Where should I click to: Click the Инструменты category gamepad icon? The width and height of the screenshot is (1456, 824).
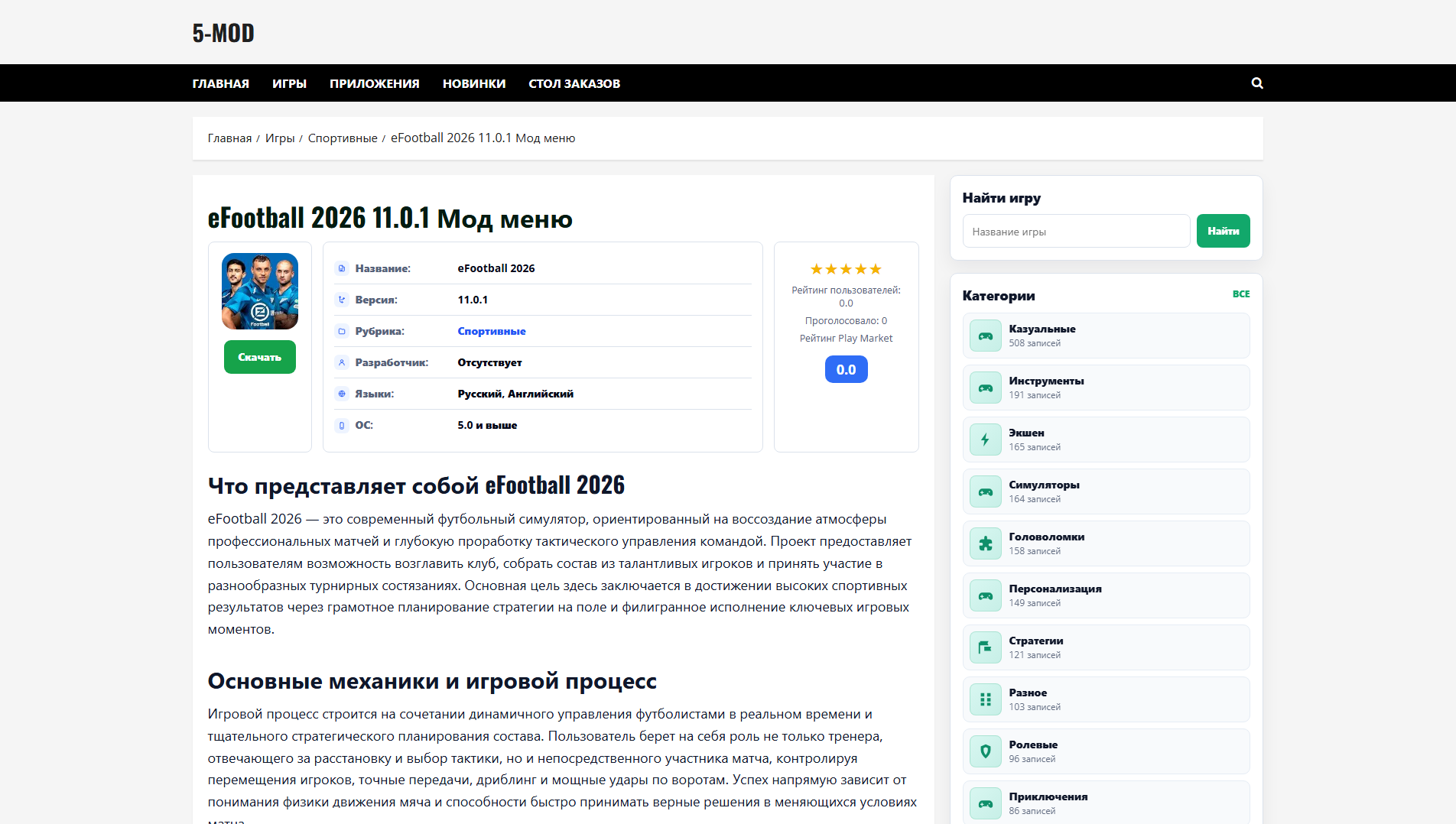[986, 388]
